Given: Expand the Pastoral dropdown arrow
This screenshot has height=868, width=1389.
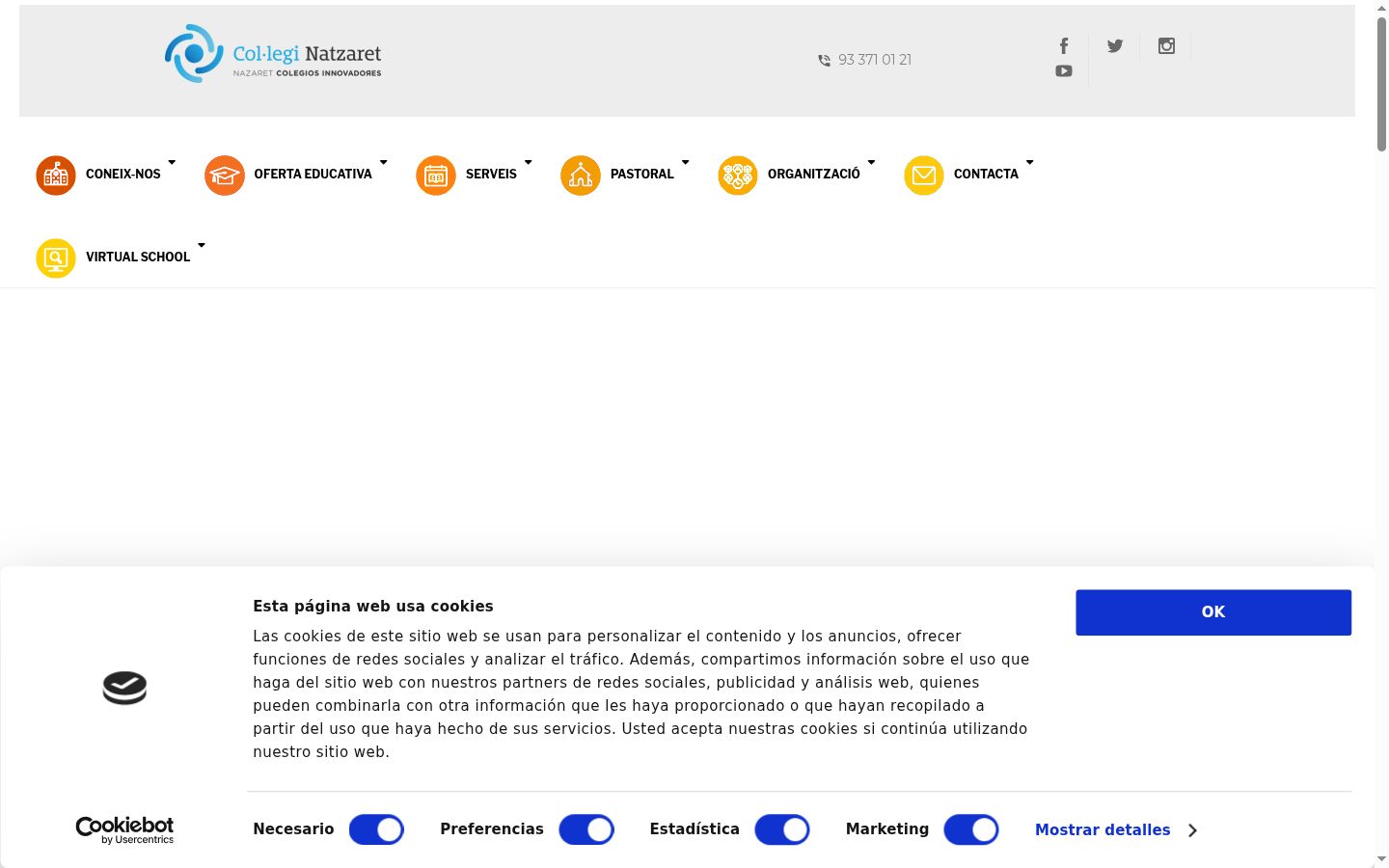Looking at the screenshot, I should click(686, 162).
